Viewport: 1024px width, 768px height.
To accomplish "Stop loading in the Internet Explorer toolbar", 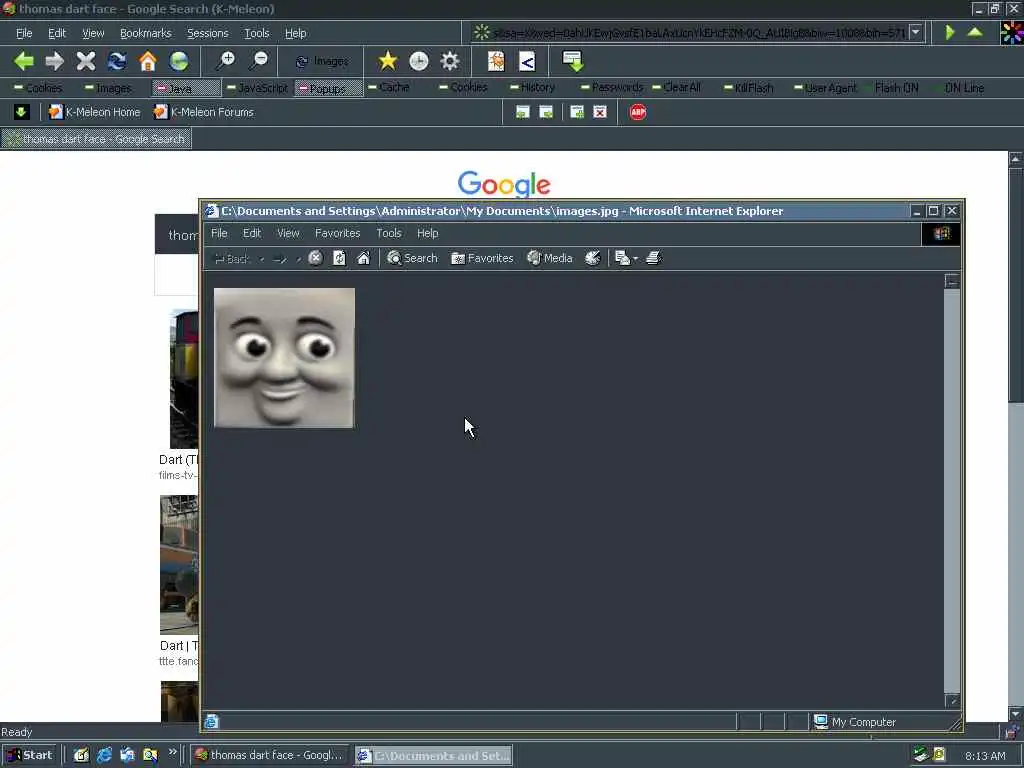I will (x=315, y=258).
